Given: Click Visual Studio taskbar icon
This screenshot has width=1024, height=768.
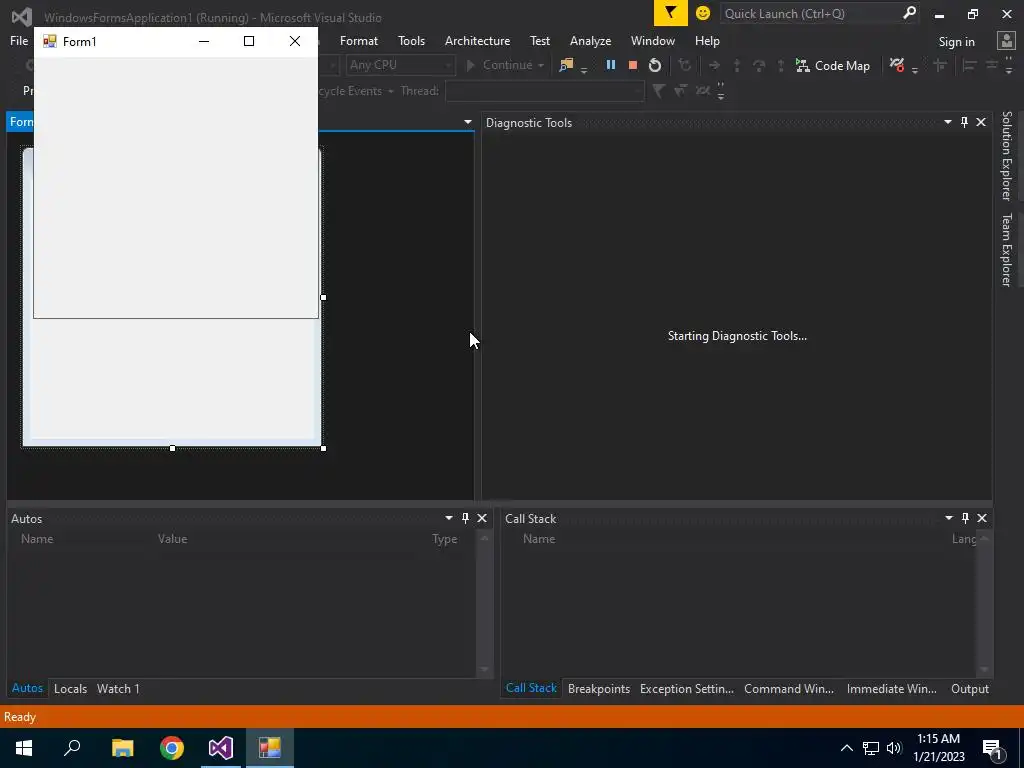Looking at the screenshot, I should click(x=221, y=748).
